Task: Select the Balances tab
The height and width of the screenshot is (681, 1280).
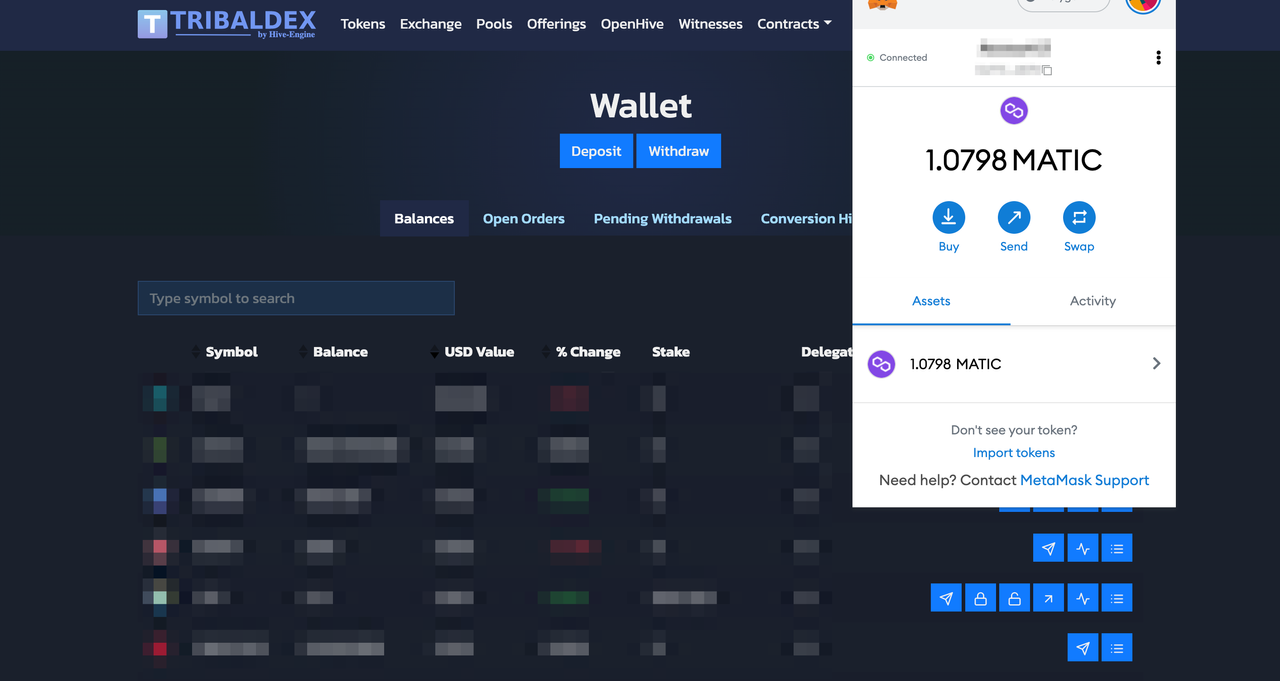Action: tap(424, 218)
